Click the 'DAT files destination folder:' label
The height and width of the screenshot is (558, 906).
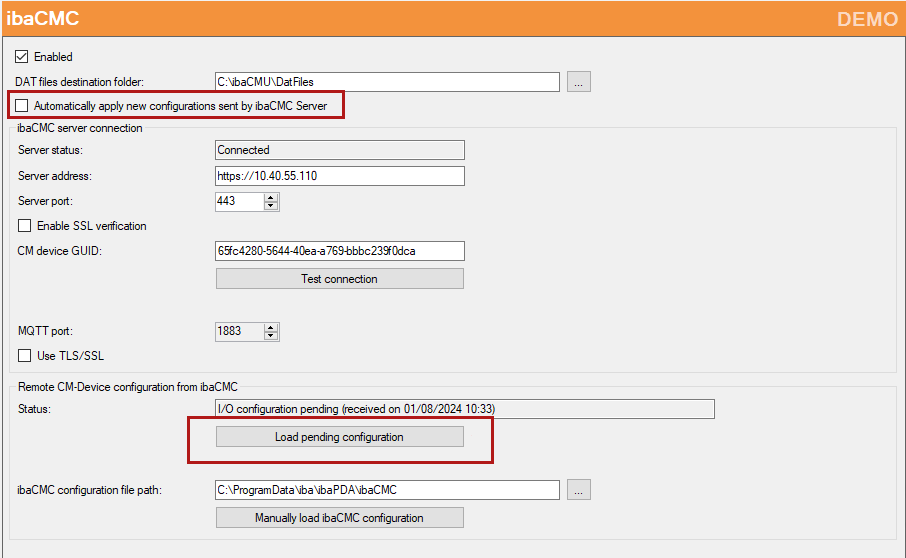pos(80,82)
